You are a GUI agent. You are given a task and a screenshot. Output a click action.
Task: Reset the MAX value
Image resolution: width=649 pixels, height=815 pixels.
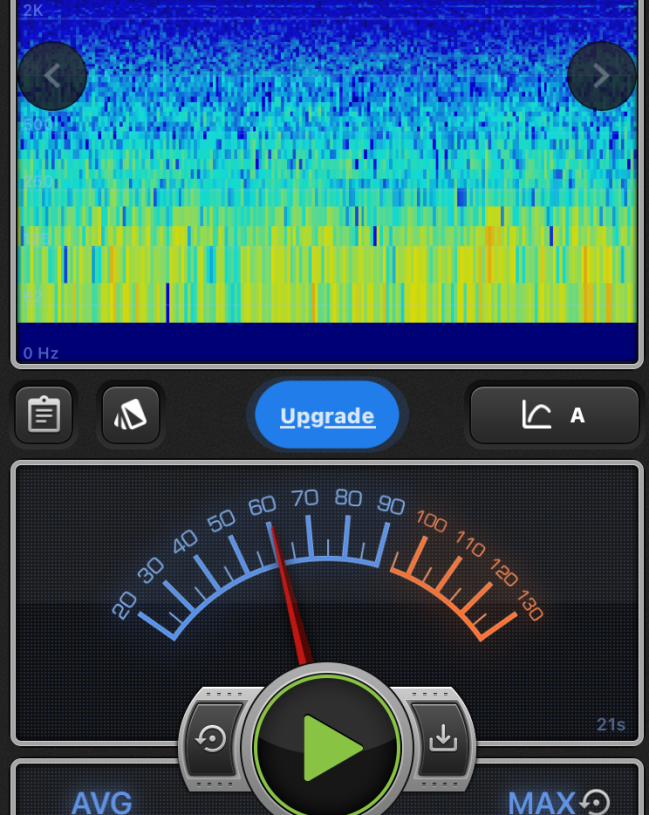tap(596, 802)
